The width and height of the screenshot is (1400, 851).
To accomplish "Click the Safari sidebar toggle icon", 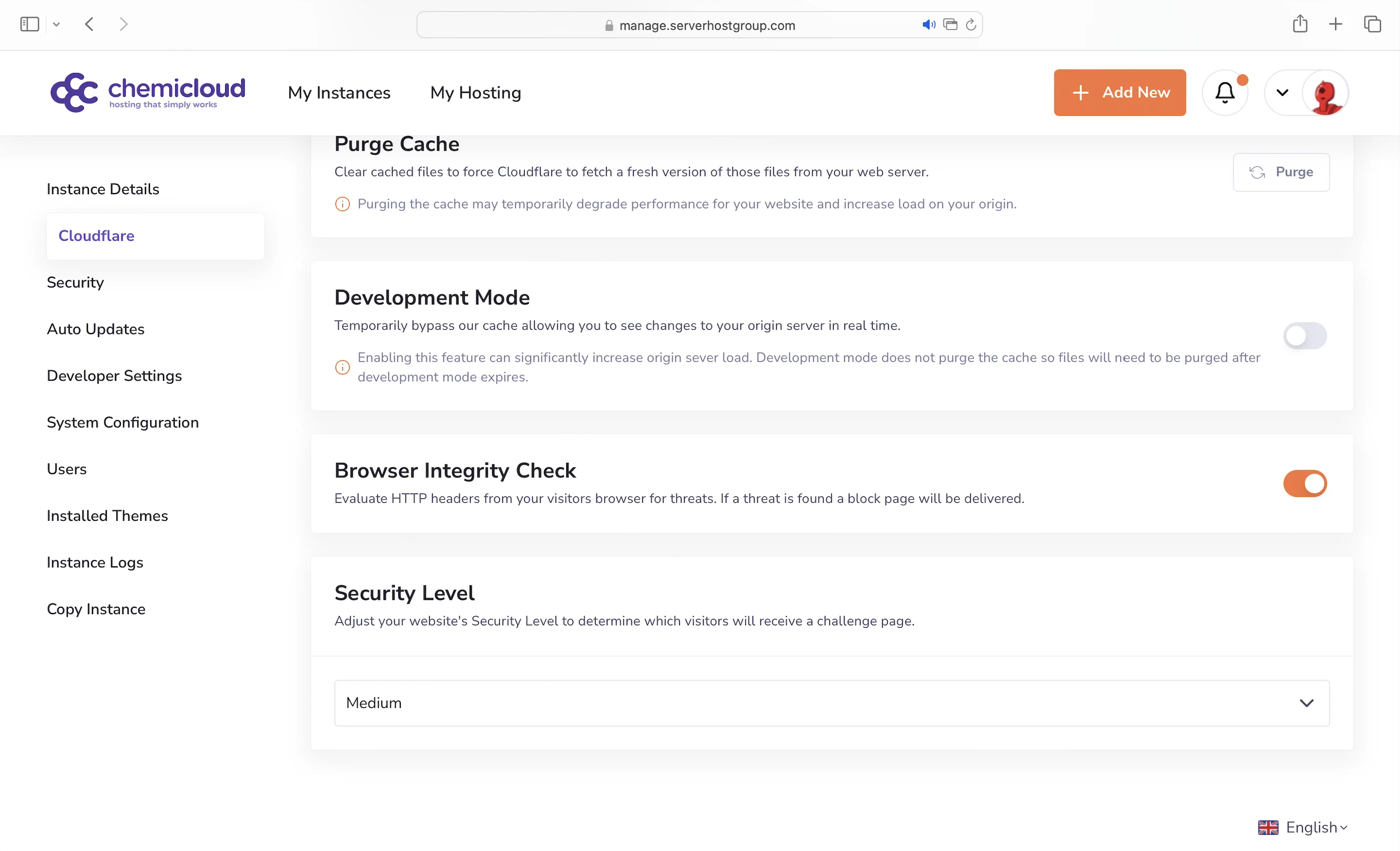I will (x=29, y=24).
